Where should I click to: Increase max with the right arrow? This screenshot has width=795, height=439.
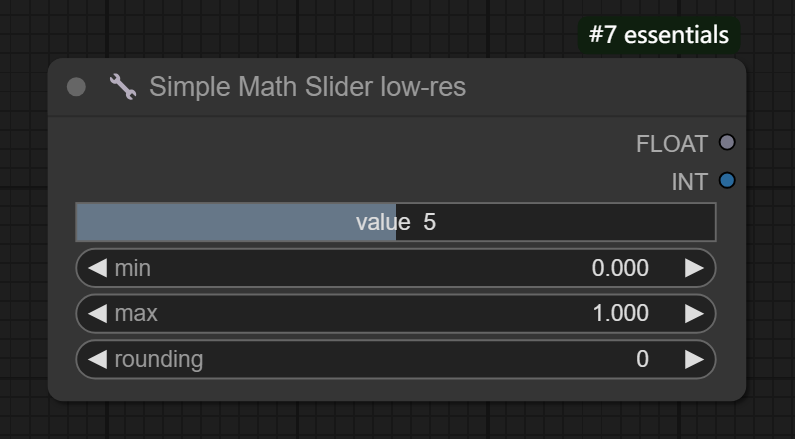(694, 313)
